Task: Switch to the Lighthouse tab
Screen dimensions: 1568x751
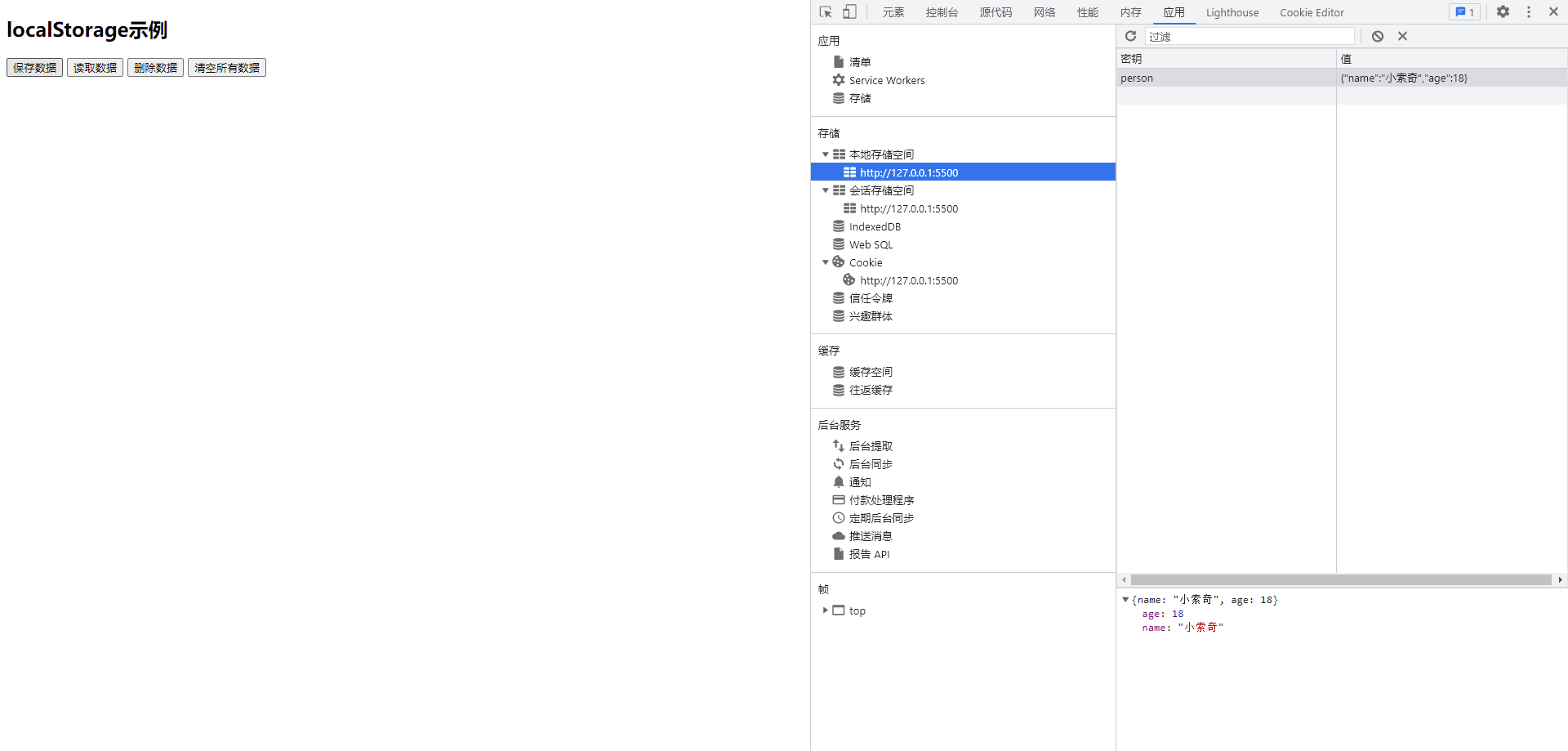Action: click(1232, 12)
